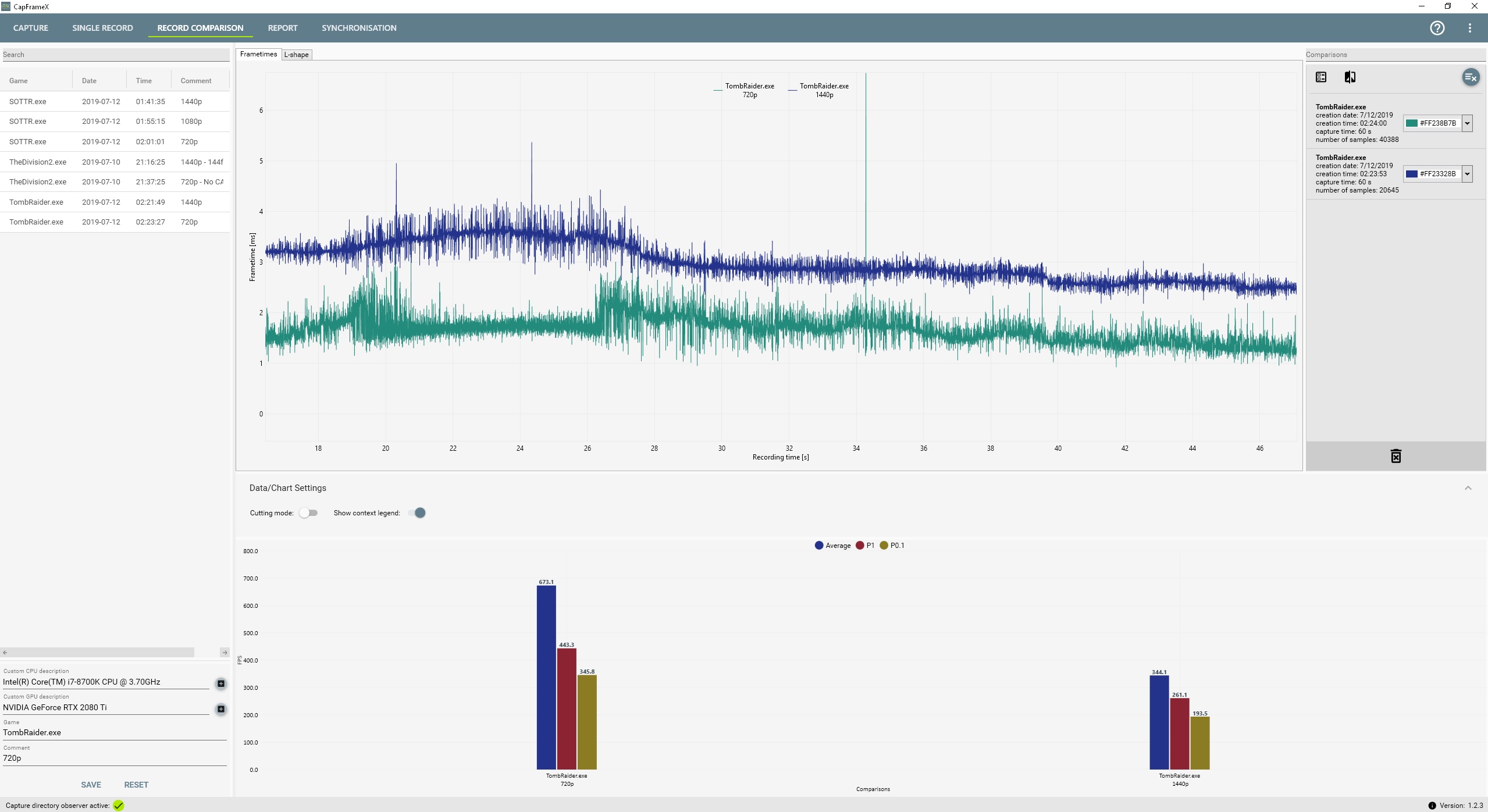Screen dimensions: 1488x812
Task: Open color dropdown for #FF23328B record
Action: [x=1467, y=174]
